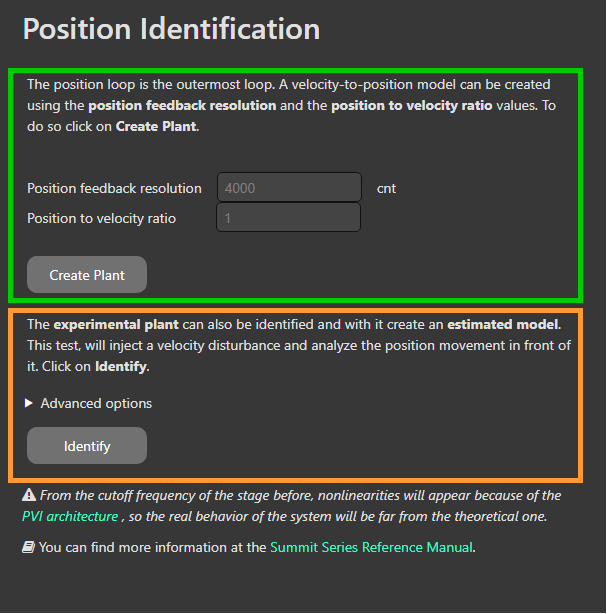The width and height of the screenshot is (607, 614).
Task: Click the Create Plant button
Action: point(87,275)
